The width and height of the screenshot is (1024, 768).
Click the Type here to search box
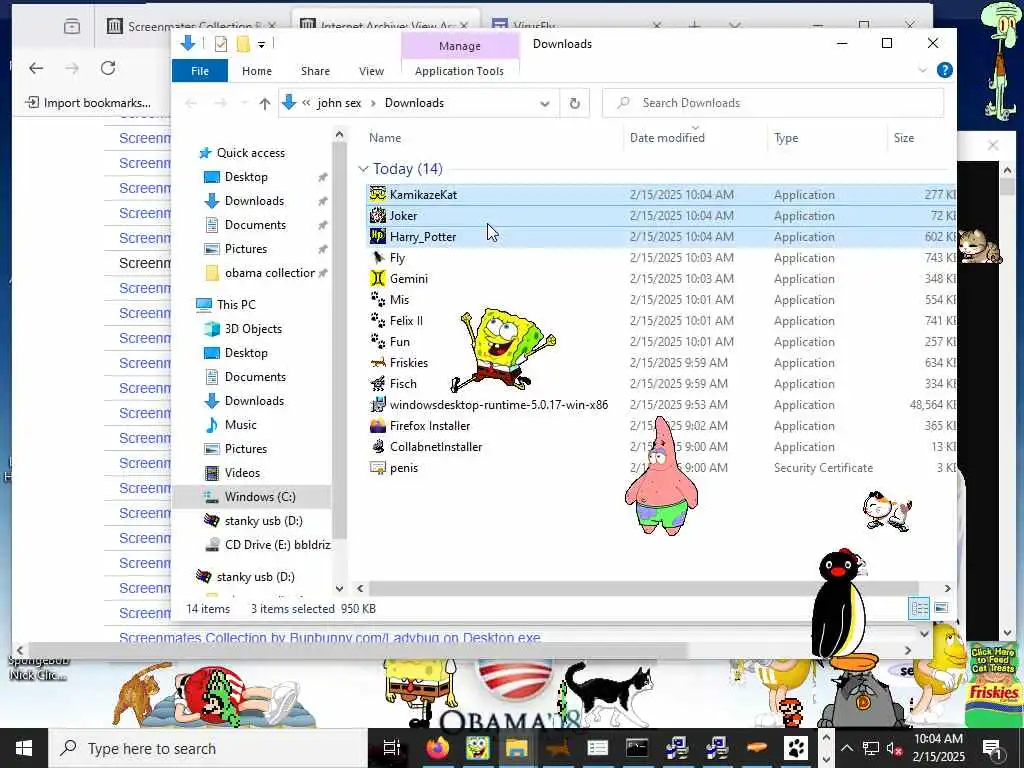tap(208, 748)
